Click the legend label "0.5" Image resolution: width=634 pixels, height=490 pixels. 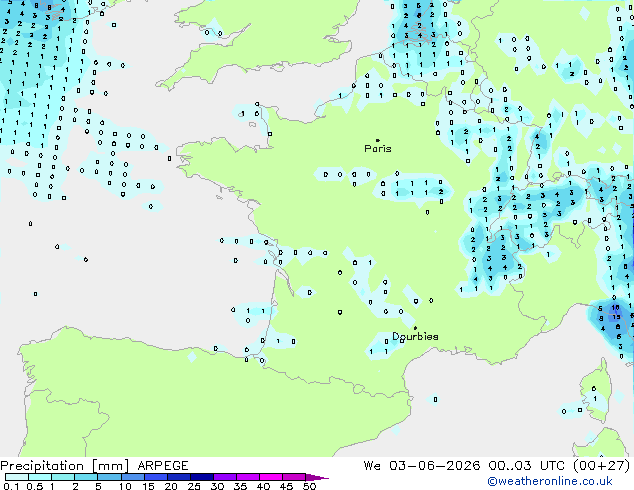[x=35, y=486]
